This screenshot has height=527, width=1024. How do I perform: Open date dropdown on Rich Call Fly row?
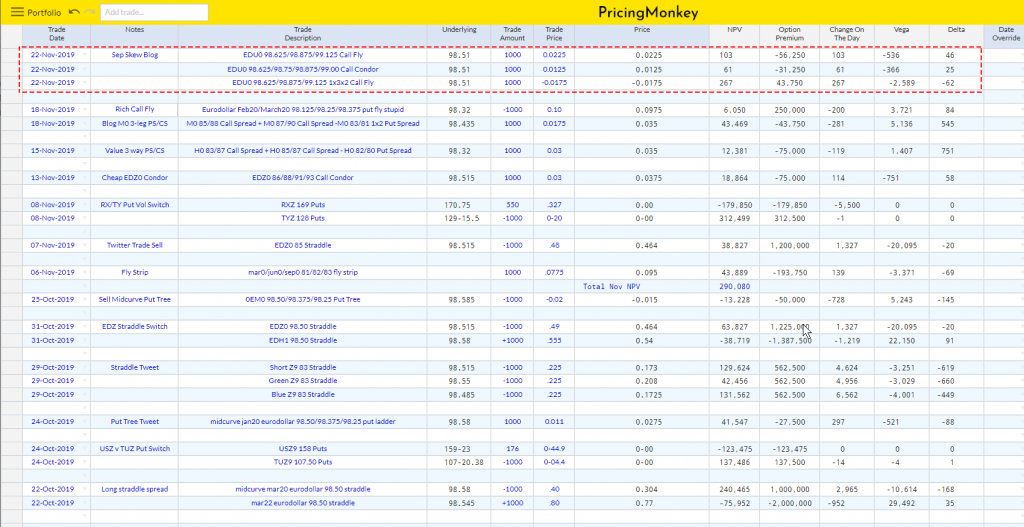pos(85,110)
